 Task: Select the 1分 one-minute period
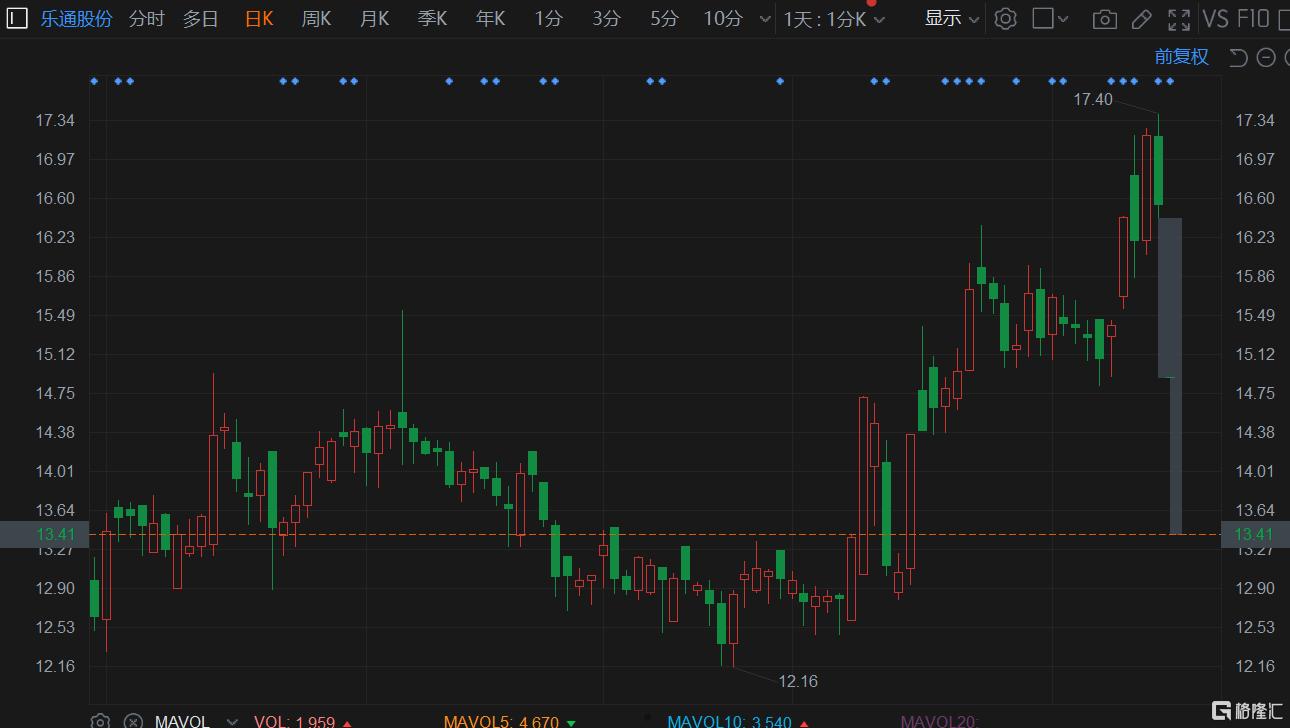coord(548,19)
